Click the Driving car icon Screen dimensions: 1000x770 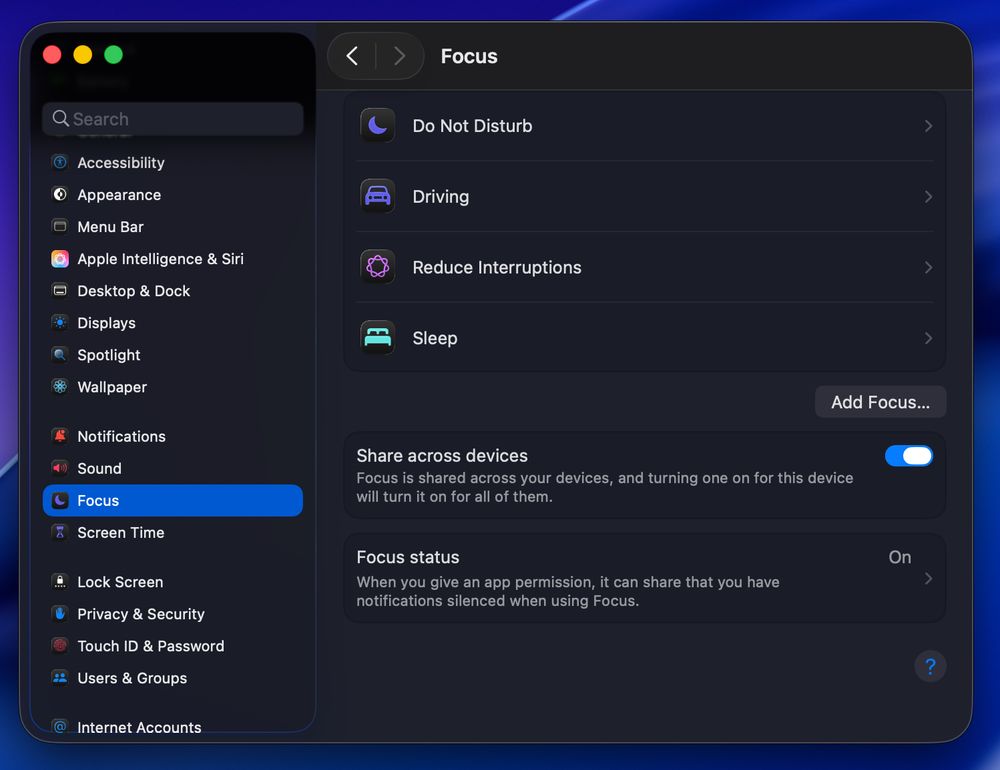point(378,196)
